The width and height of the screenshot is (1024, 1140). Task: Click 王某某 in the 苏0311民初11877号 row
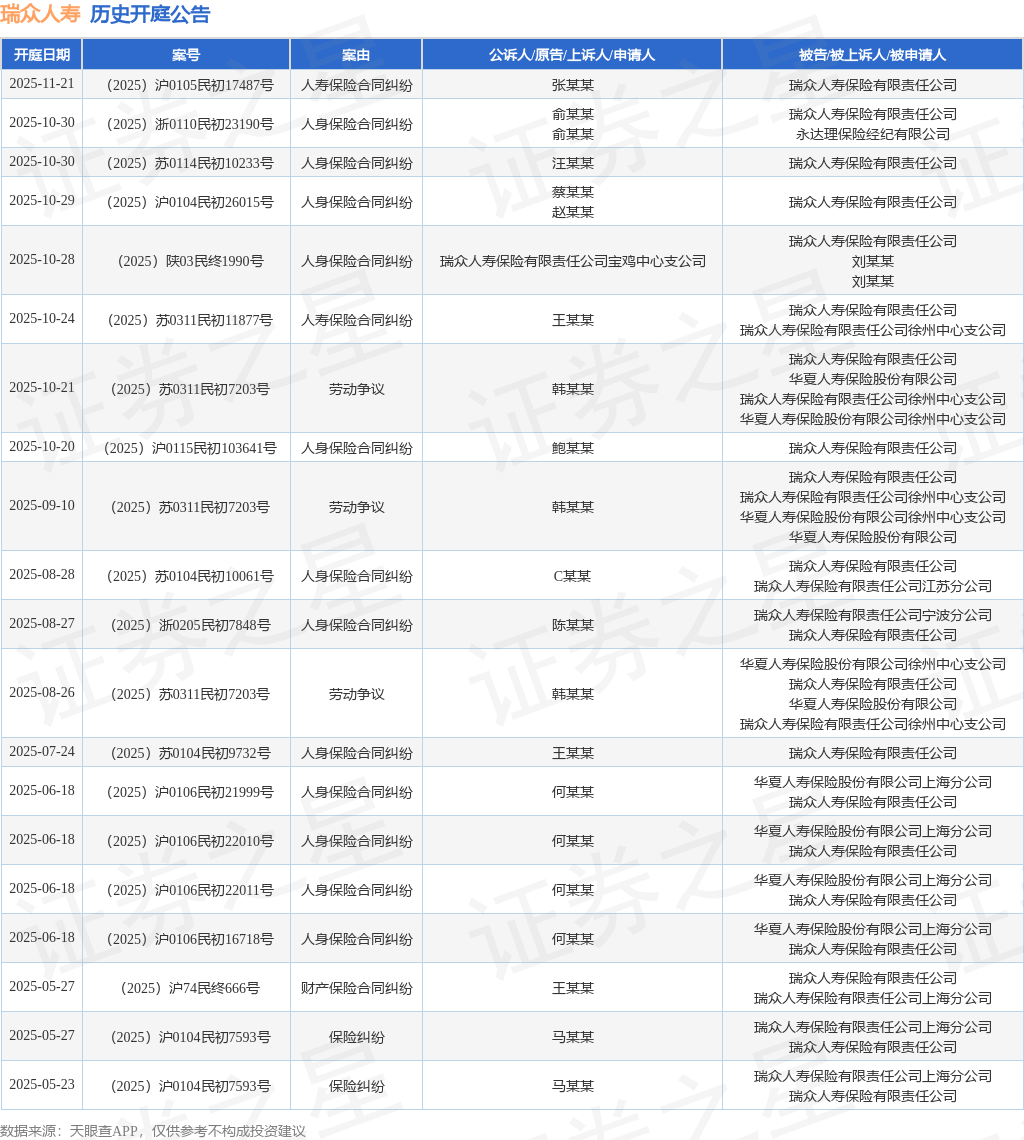coord(572,320)
